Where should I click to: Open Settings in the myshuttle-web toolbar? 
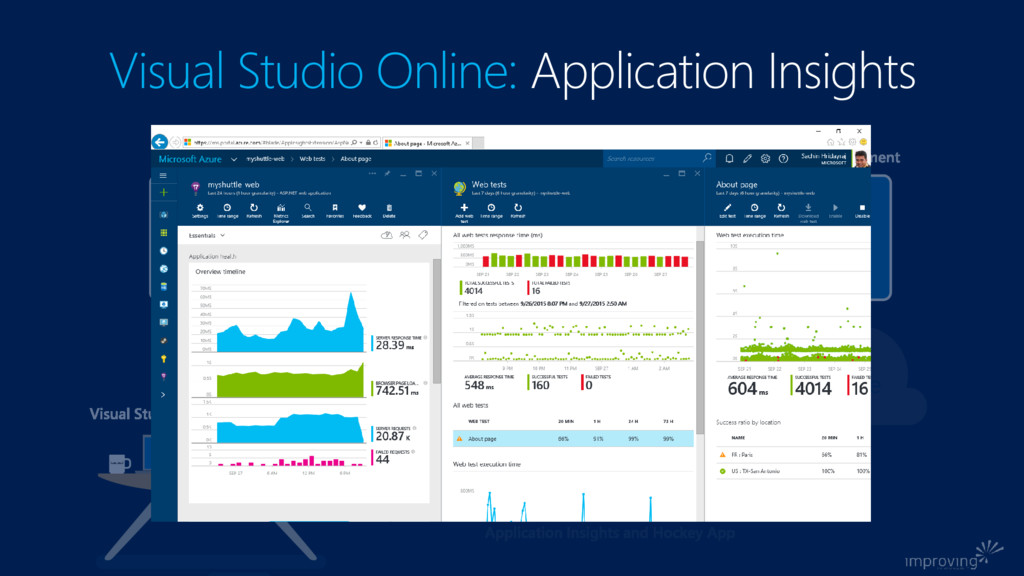click(x=200, y=209)
